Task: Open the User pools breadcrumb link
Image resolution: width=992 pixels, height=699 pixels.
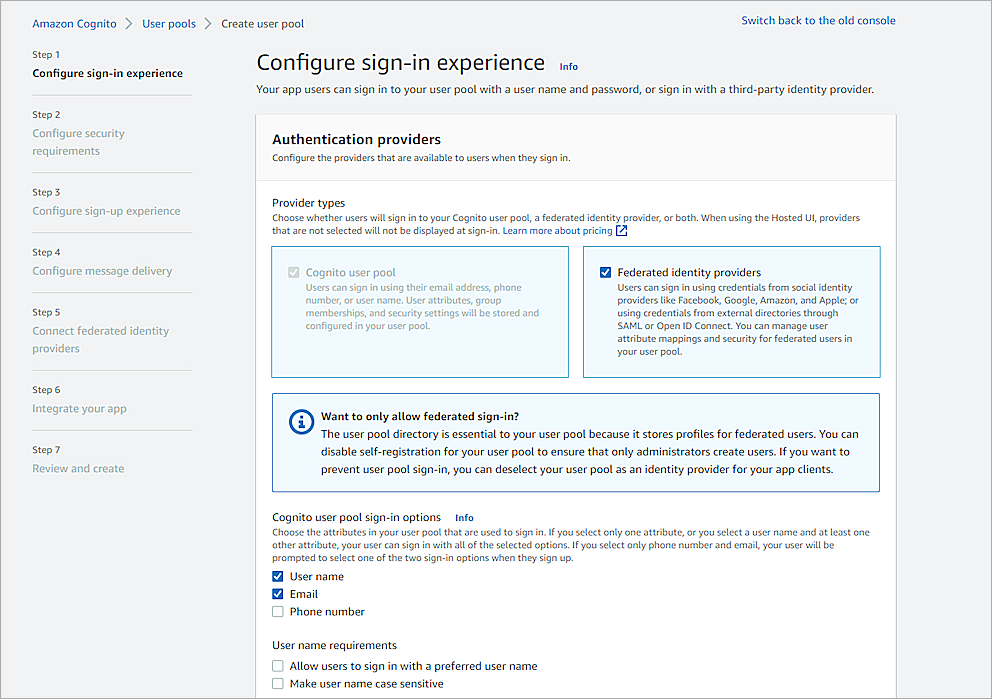Action: tap(168, 23)
